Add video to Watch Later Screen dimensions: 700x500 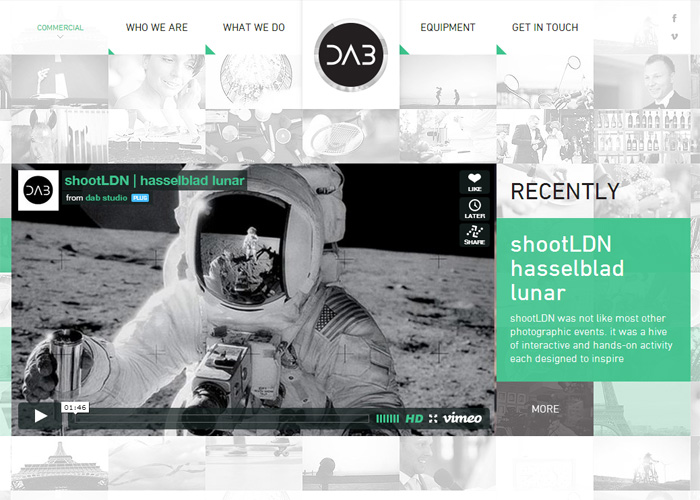point(474,208)
